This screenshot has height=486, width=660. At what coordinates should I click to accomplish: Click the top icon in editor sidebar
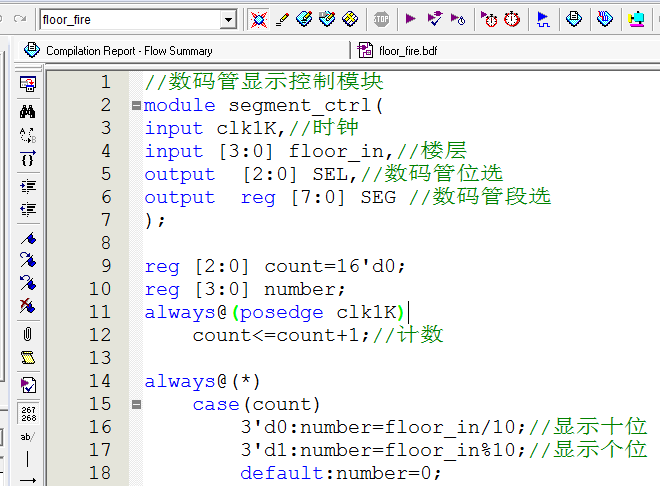coord(28,84)
